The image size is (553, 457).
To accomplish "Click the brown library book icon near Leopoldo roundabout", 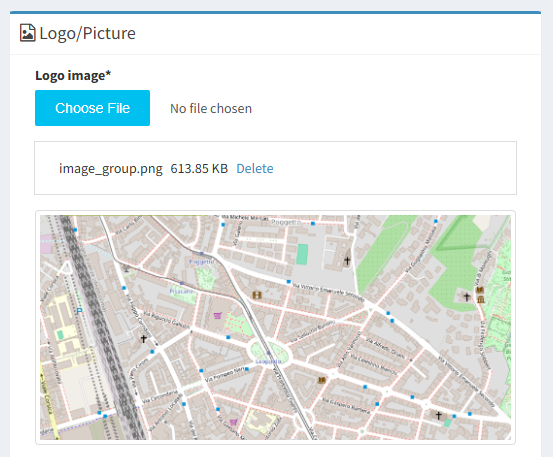I will point(321,380).
